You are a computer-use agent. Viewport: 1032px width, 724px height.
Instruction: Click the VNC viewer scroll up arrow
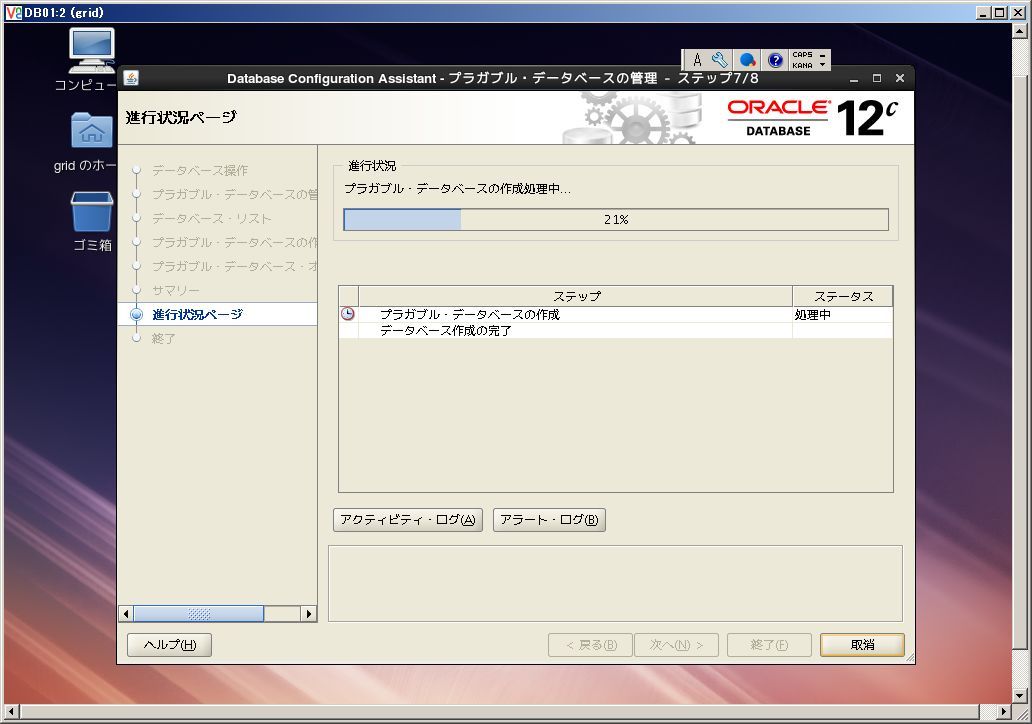tap(1019, 30)
